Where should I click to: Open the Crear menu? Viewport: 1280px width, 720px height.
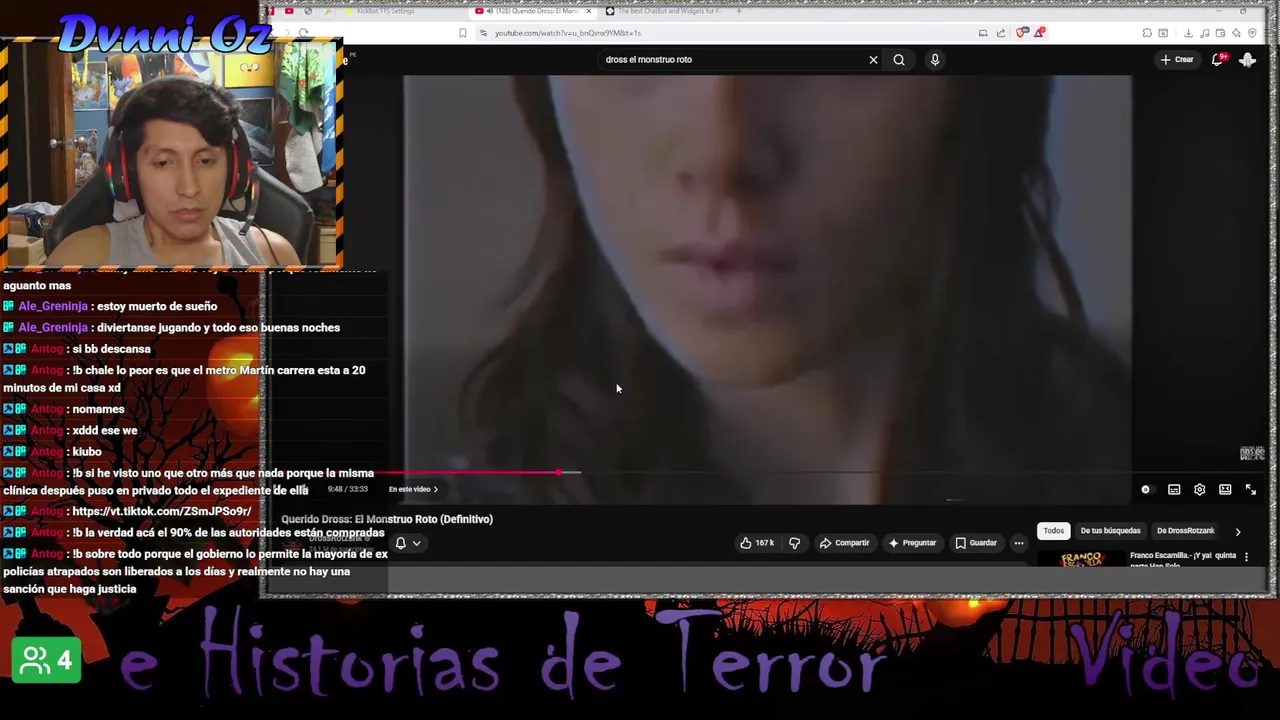coord(1177,60)
